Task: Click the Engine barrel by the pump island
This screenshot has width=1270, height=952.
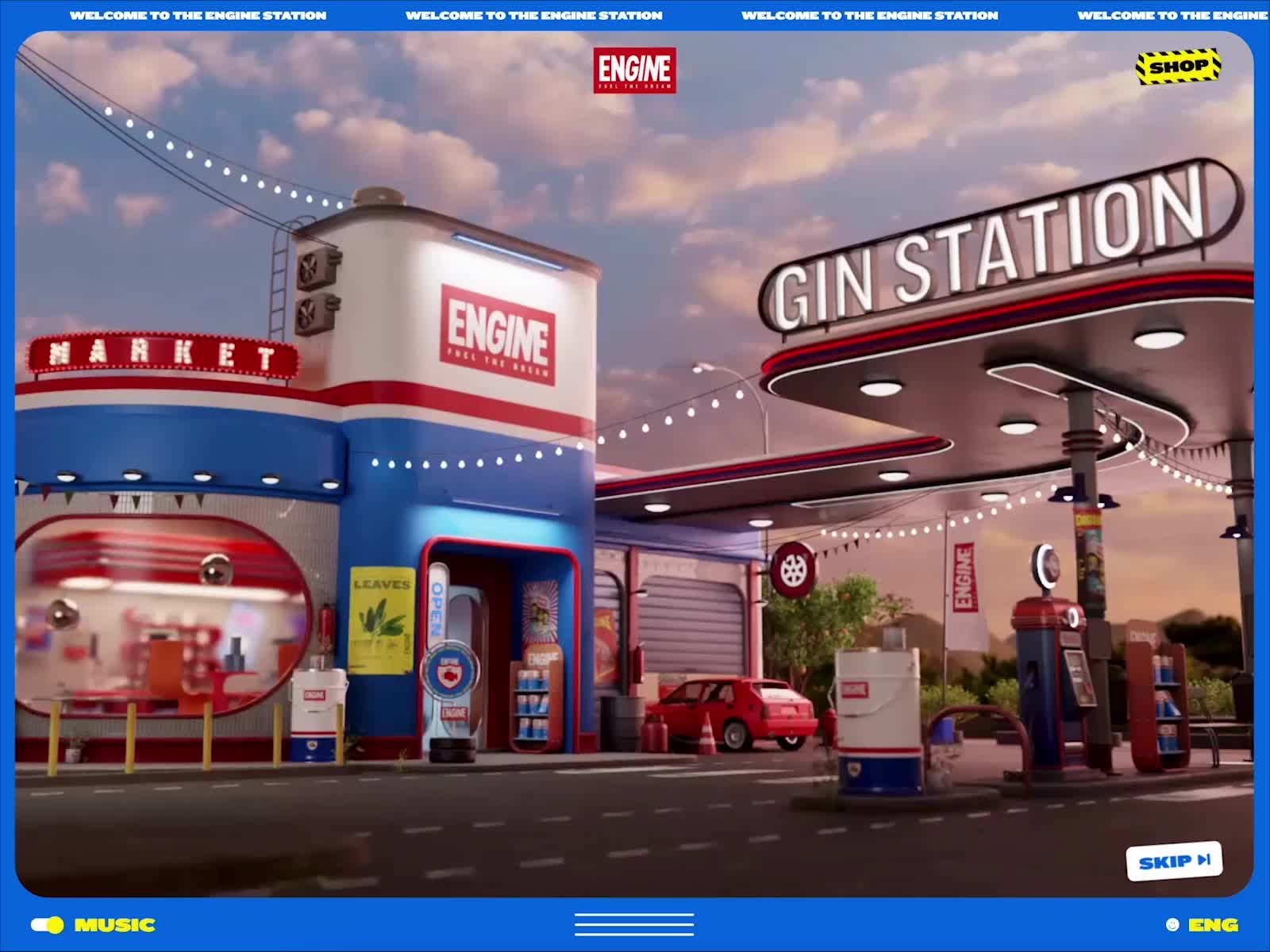Action: (879, 720)
